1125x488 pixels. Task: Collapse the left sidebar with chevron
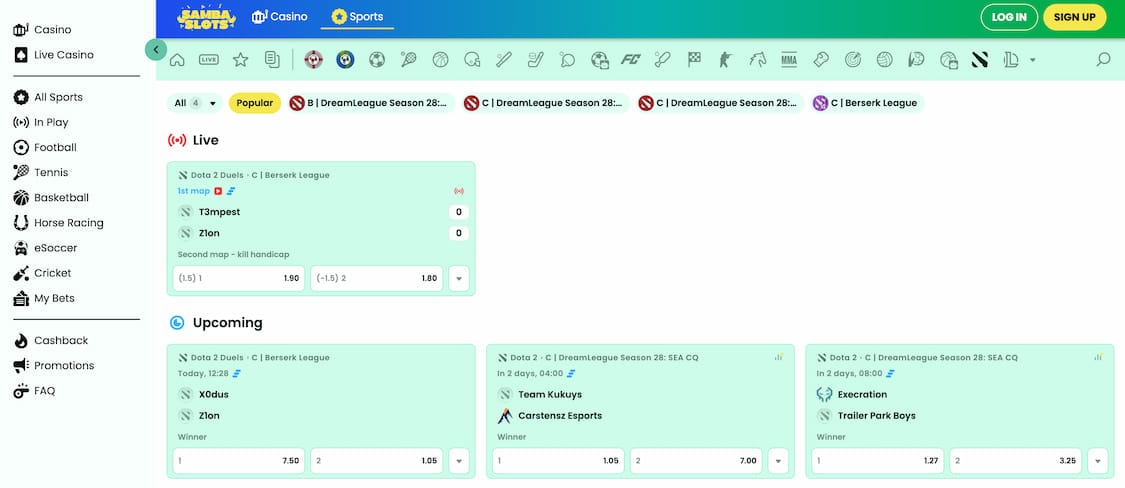pos(156,50)
